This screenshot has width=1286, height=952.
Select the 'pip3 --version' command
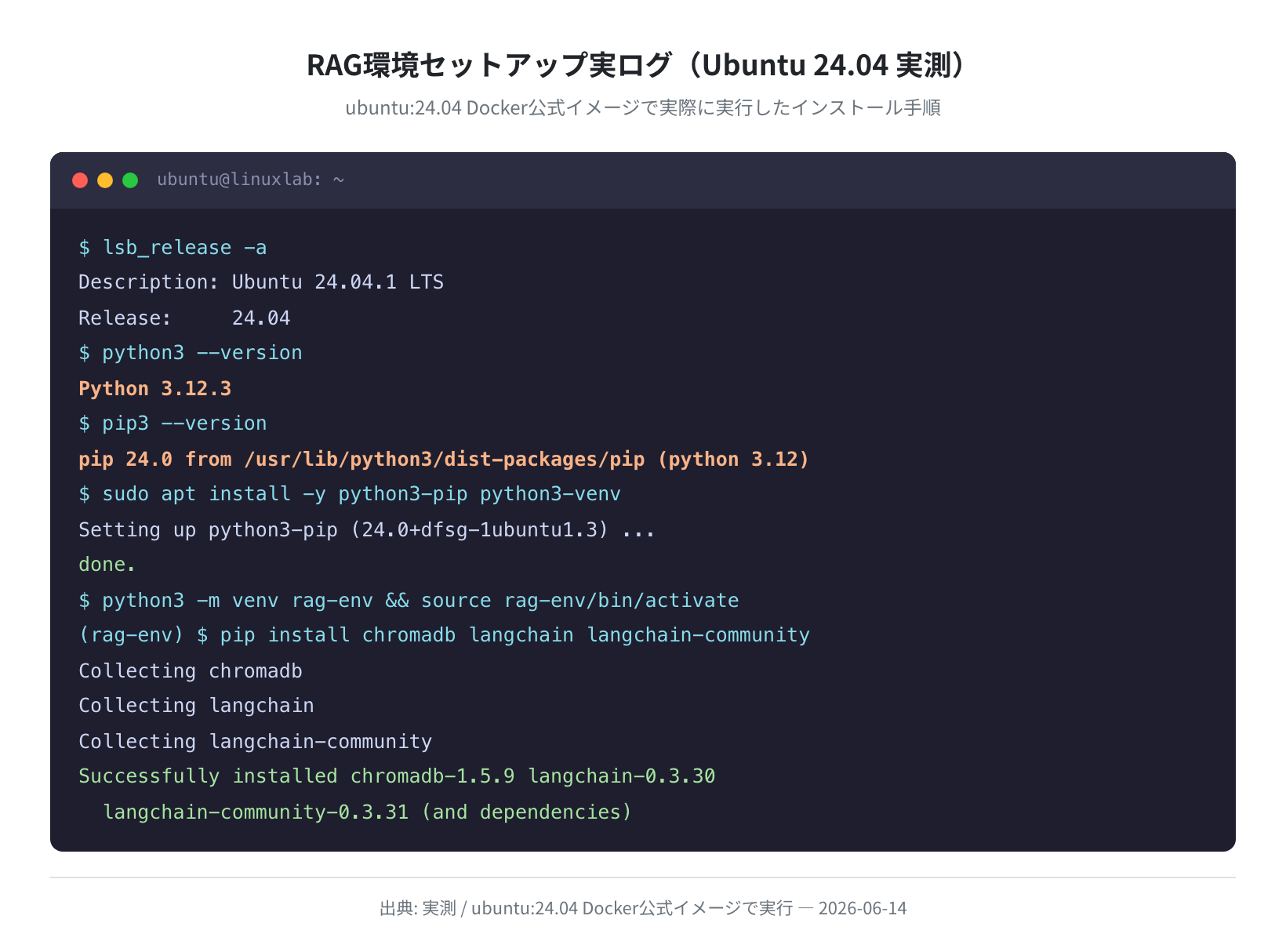[173, 423]
